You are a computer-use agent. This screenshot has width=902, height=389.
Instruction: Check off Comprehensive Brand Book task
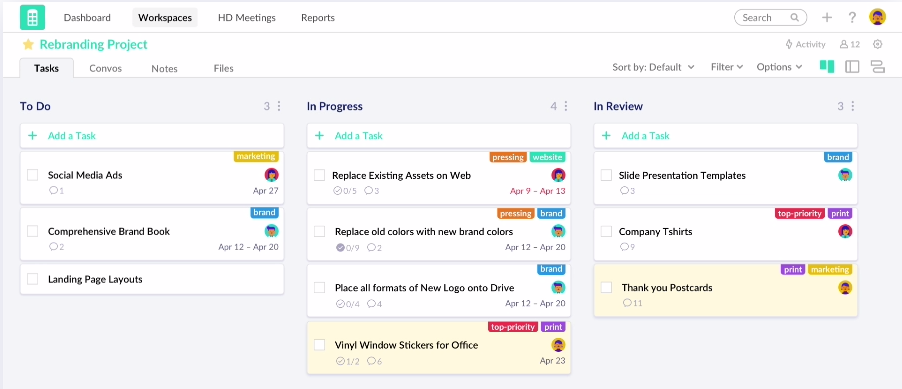point(33,231)
